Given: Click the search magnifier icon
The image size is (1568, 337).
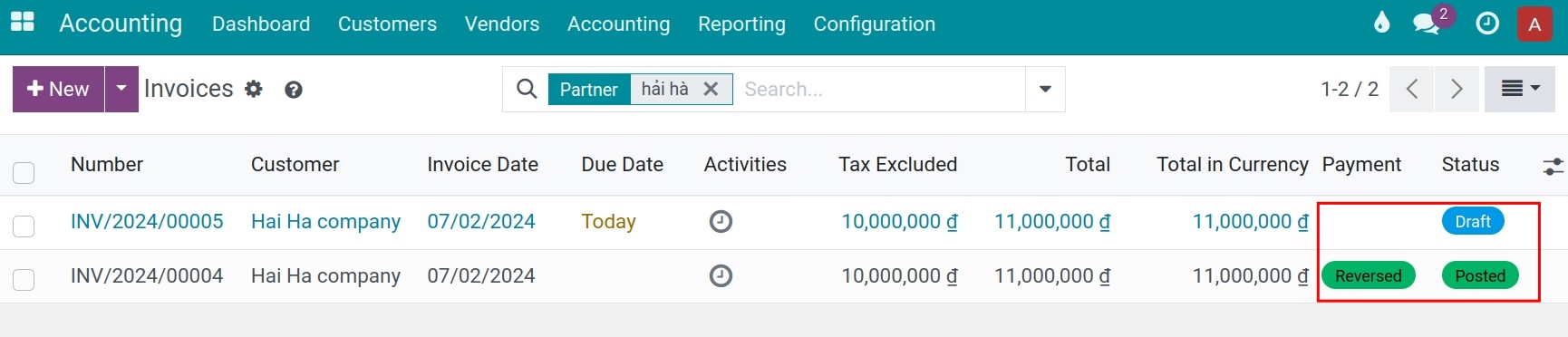Looking at the screenshot, I should [526, 89].
